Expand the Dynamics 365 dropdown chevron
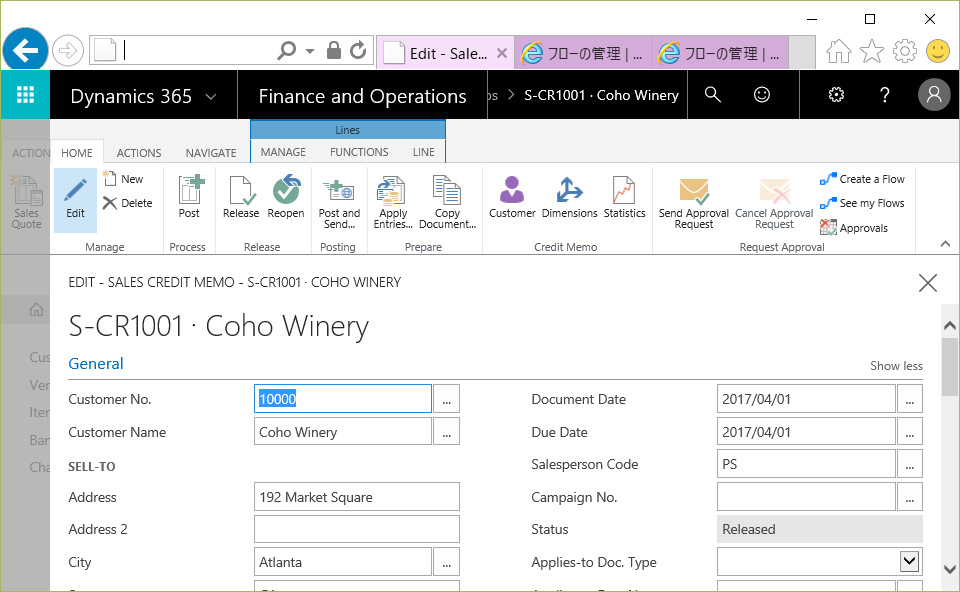Screen dimensions: 960x592 211,97
